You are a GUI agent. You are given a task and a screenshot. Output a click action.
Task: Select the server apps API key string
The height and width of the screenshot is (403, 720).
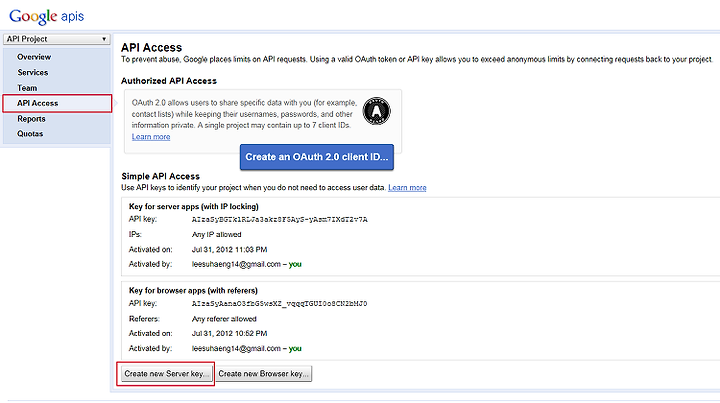pyautogui.click(x=280, y=220)
